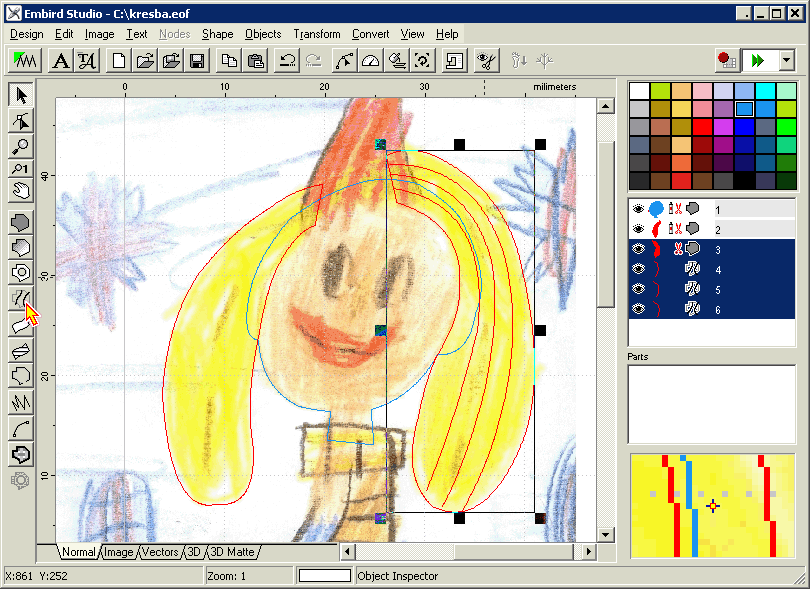Open dropdown arrow next to run button
The width and height of the screenshot is (810, 589).
(x=787, y=61)
